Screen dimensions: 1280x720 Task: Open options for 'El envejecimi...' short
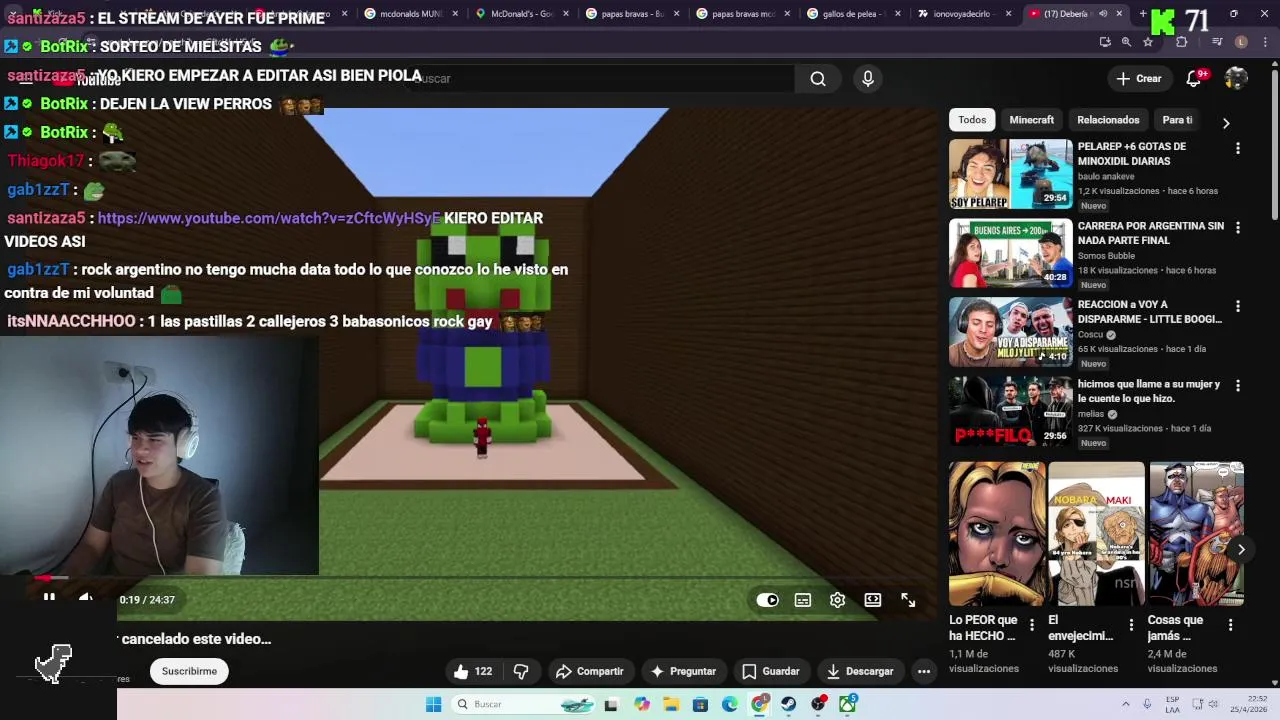pos(1131,625)
